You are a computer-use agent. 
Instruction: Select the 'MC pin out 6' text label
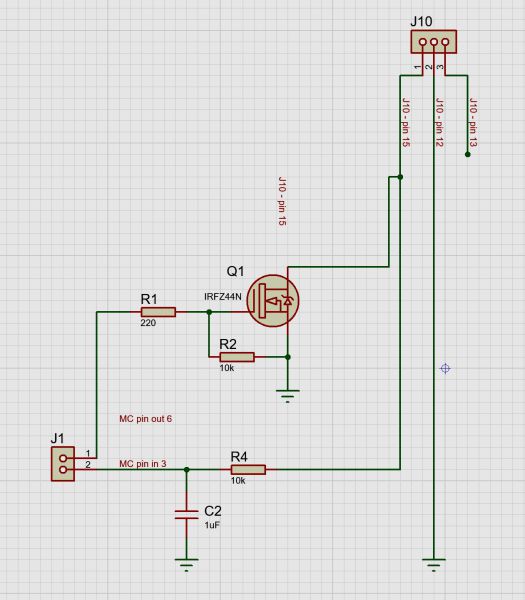(x=145, y=419)
